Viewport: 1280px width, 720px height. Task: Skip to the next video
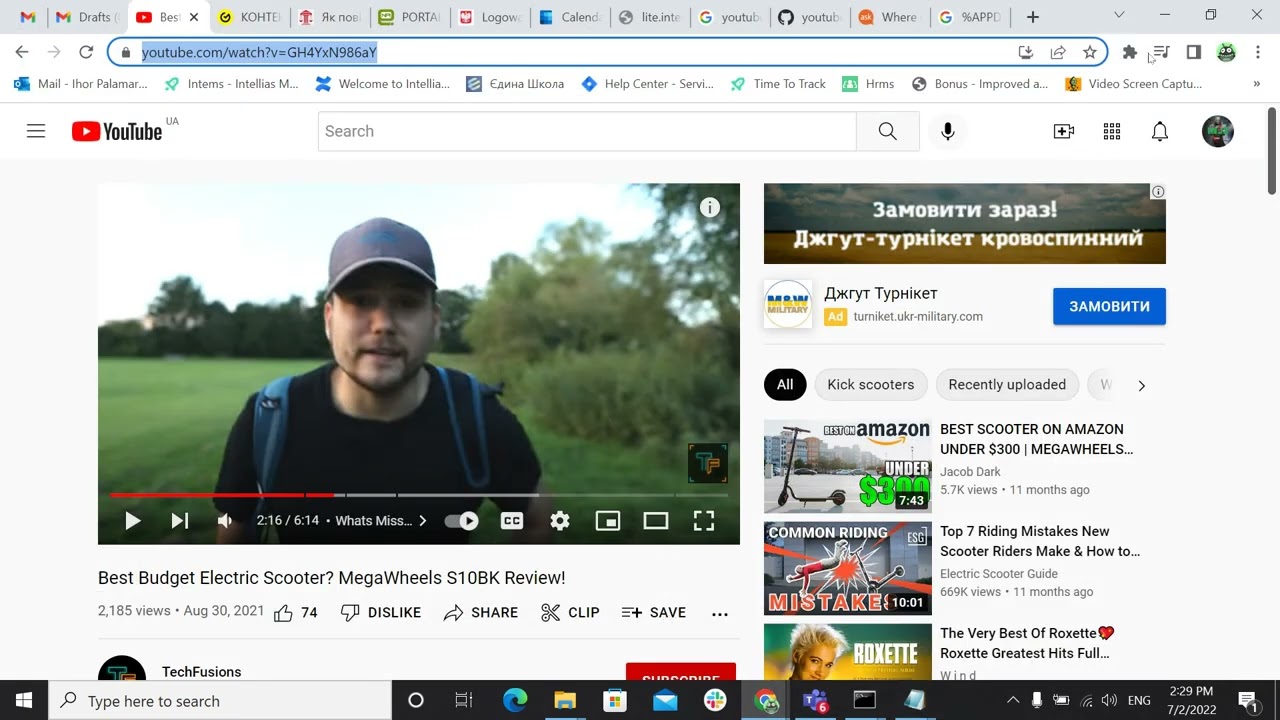coord(180,520)
